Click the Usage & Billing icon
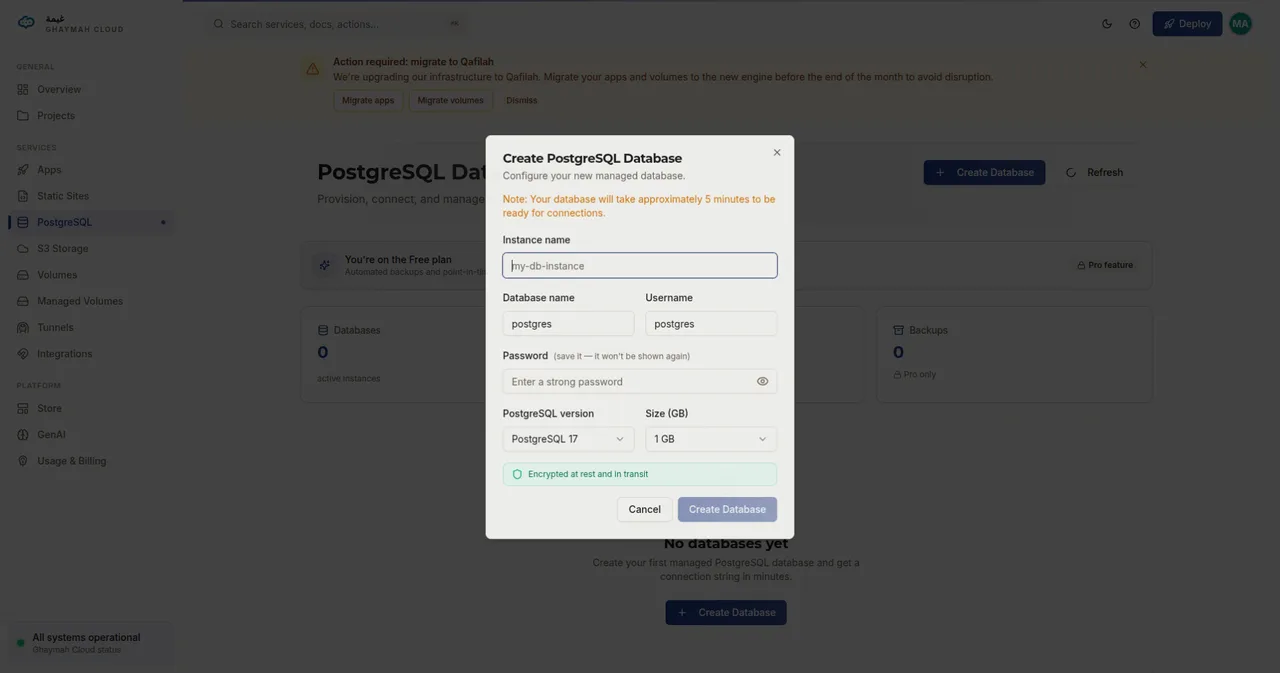Viewport: 1280px width, 673px height. coord(23,461)
